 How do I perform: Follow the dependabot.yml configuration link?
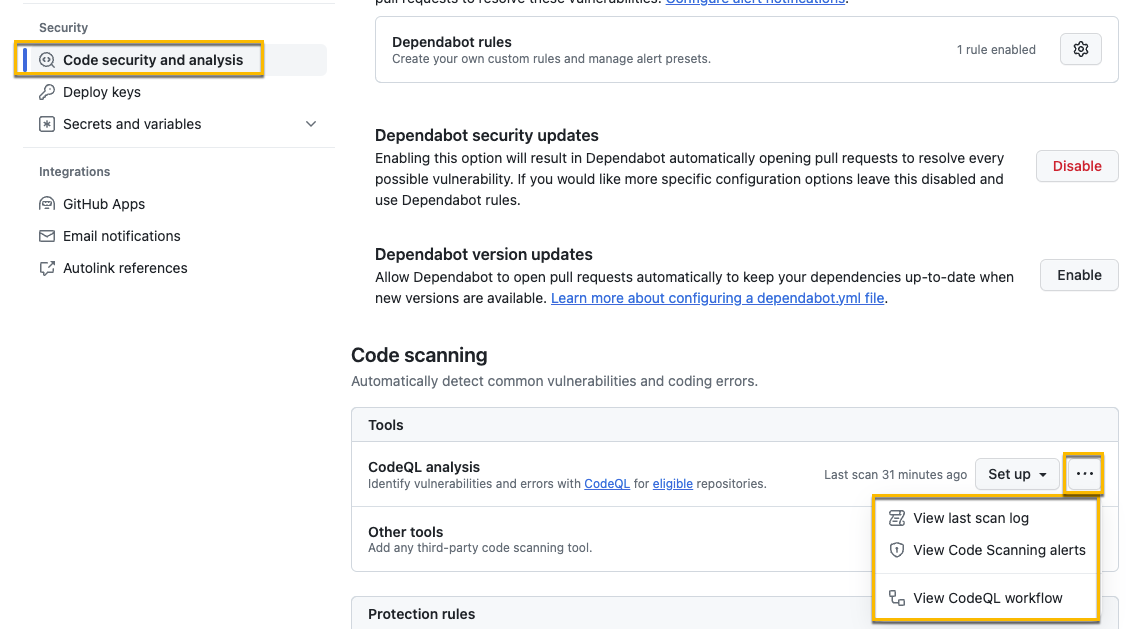pos(717,298)
